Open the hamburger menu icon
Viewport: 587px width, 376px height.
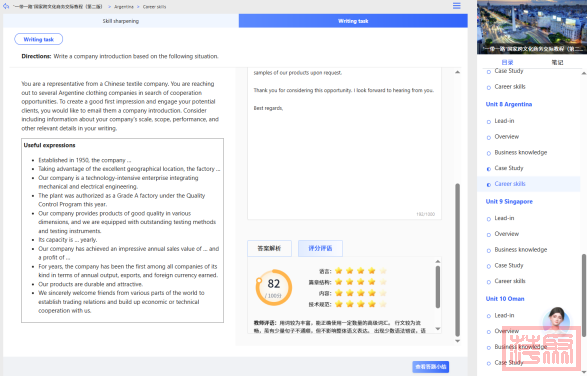pyautogui.click(x=457, y=6)
